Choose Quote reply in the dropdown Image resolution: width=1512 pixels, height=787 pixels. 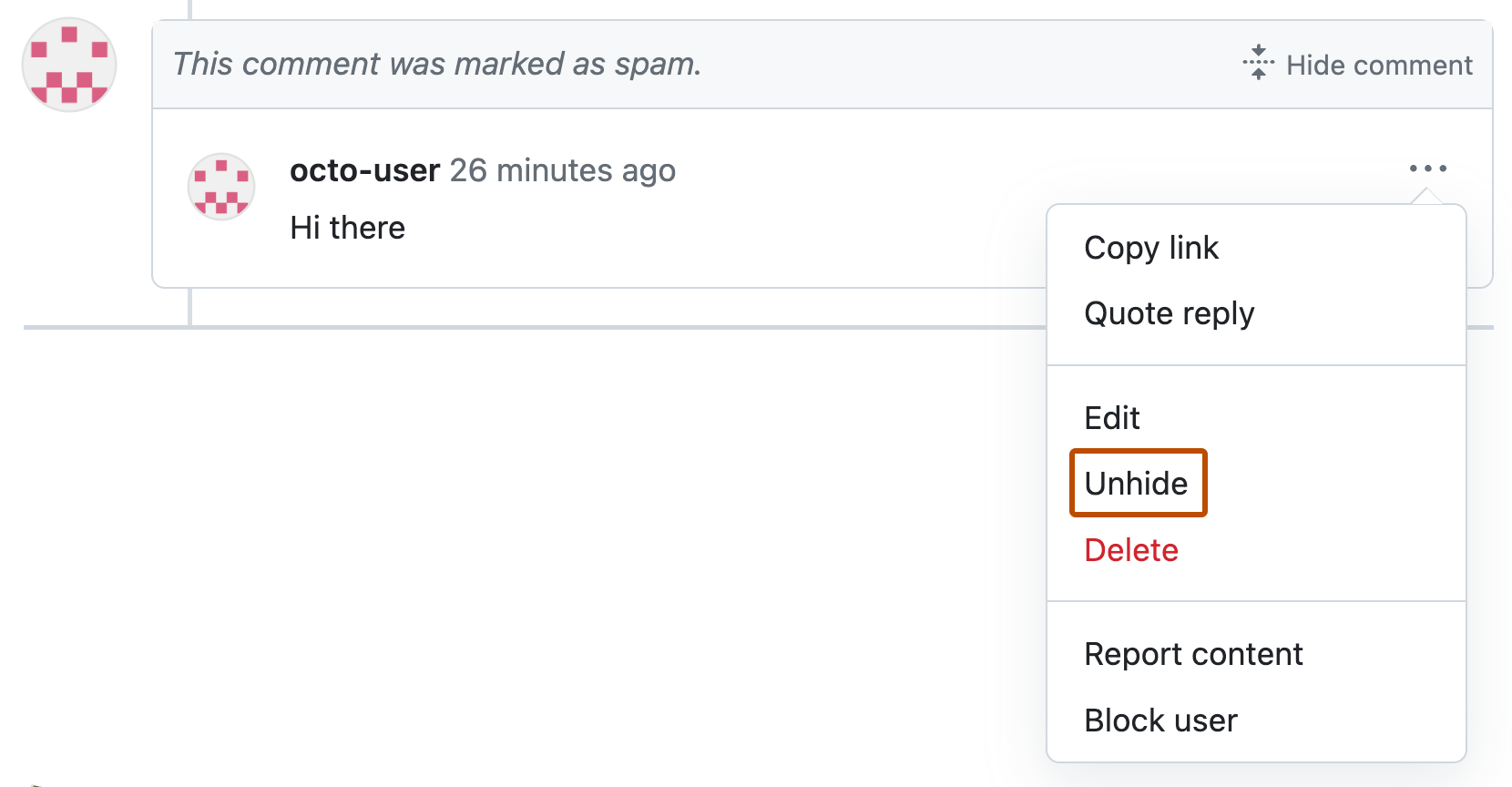(x=1170, y=312)
